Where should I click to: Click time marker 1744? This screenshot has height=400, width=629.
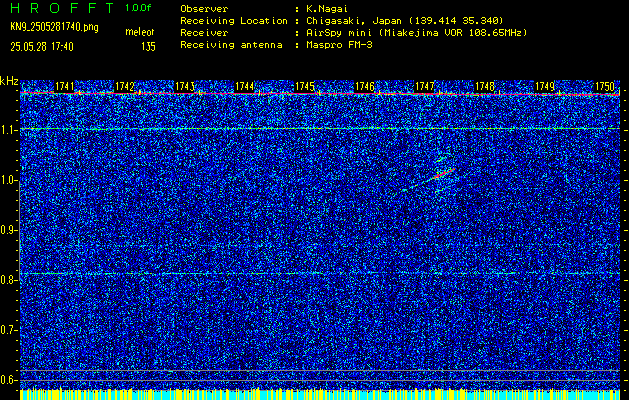tap(244, 86)
